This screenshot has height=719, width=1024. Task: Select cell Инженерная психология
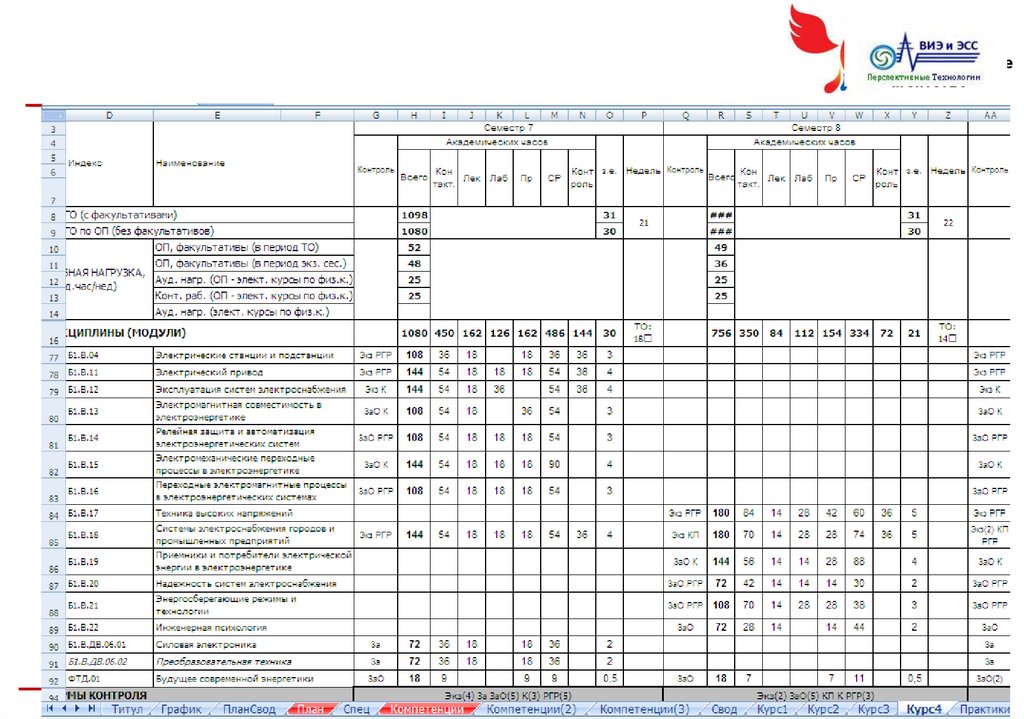(x=253, y=628)
